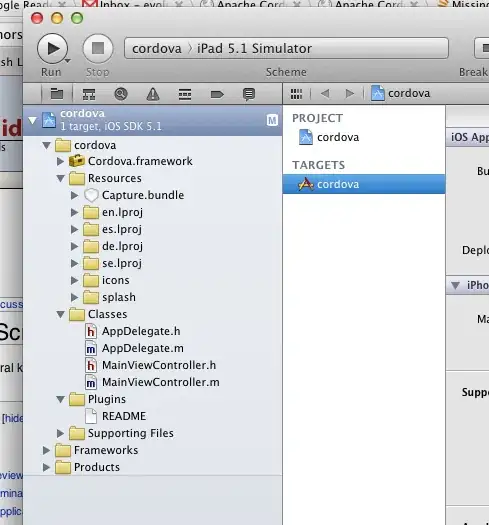Go back with the left arrow in jump bar
The width and height of the screenshot is (489, 525).
325,93
